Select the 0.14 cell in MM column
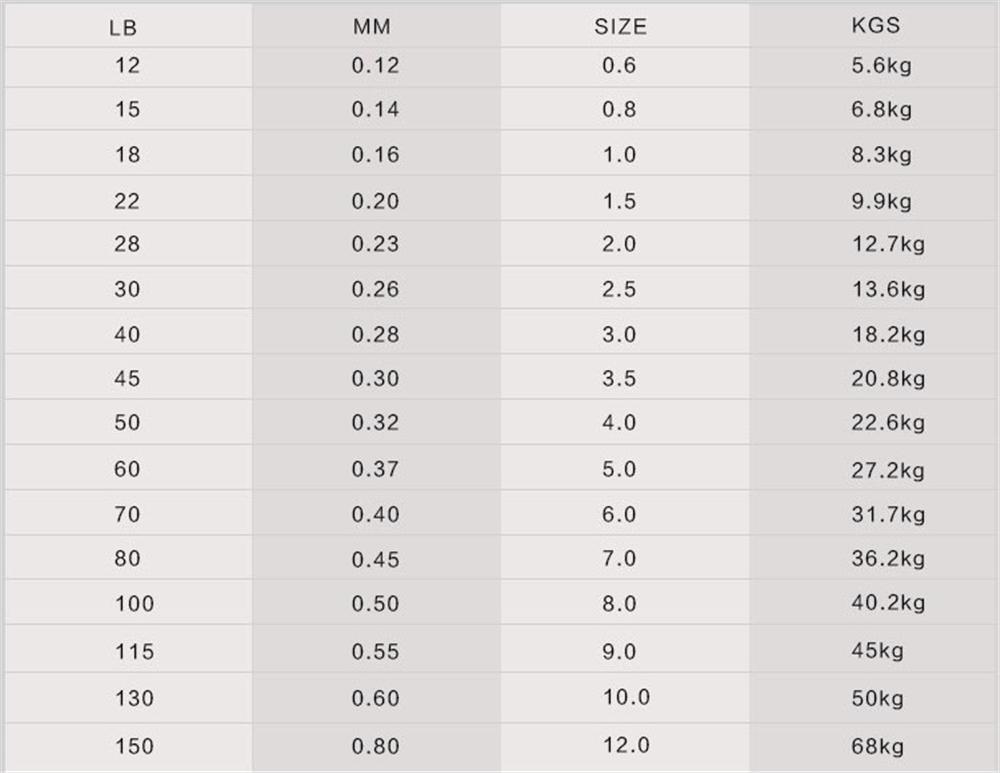 [x=375, y=109]
